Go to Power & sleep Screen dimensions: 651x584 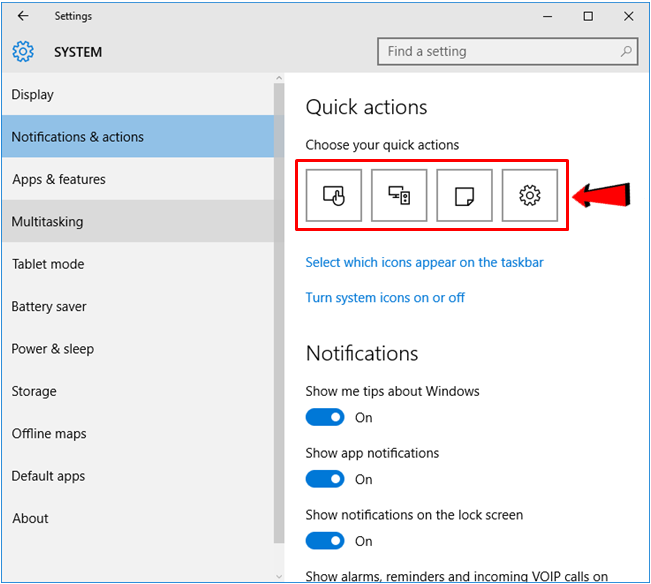(x=137, y=349)
